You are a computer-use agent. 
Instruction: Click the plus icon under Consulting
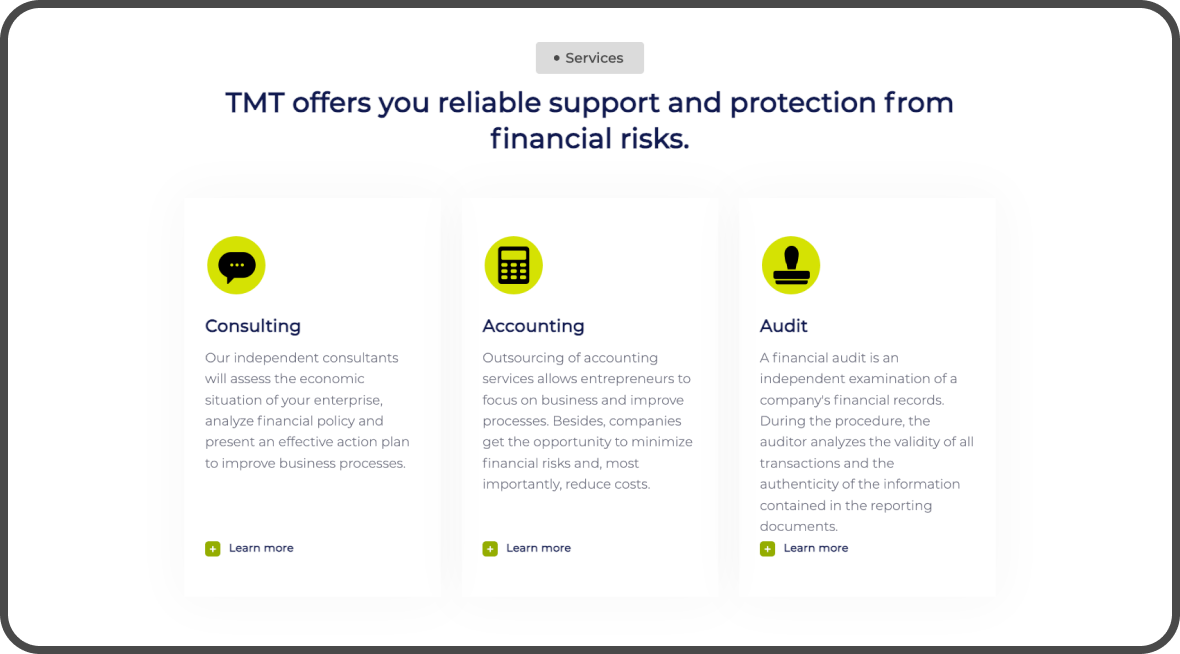(x=213, y=548)
